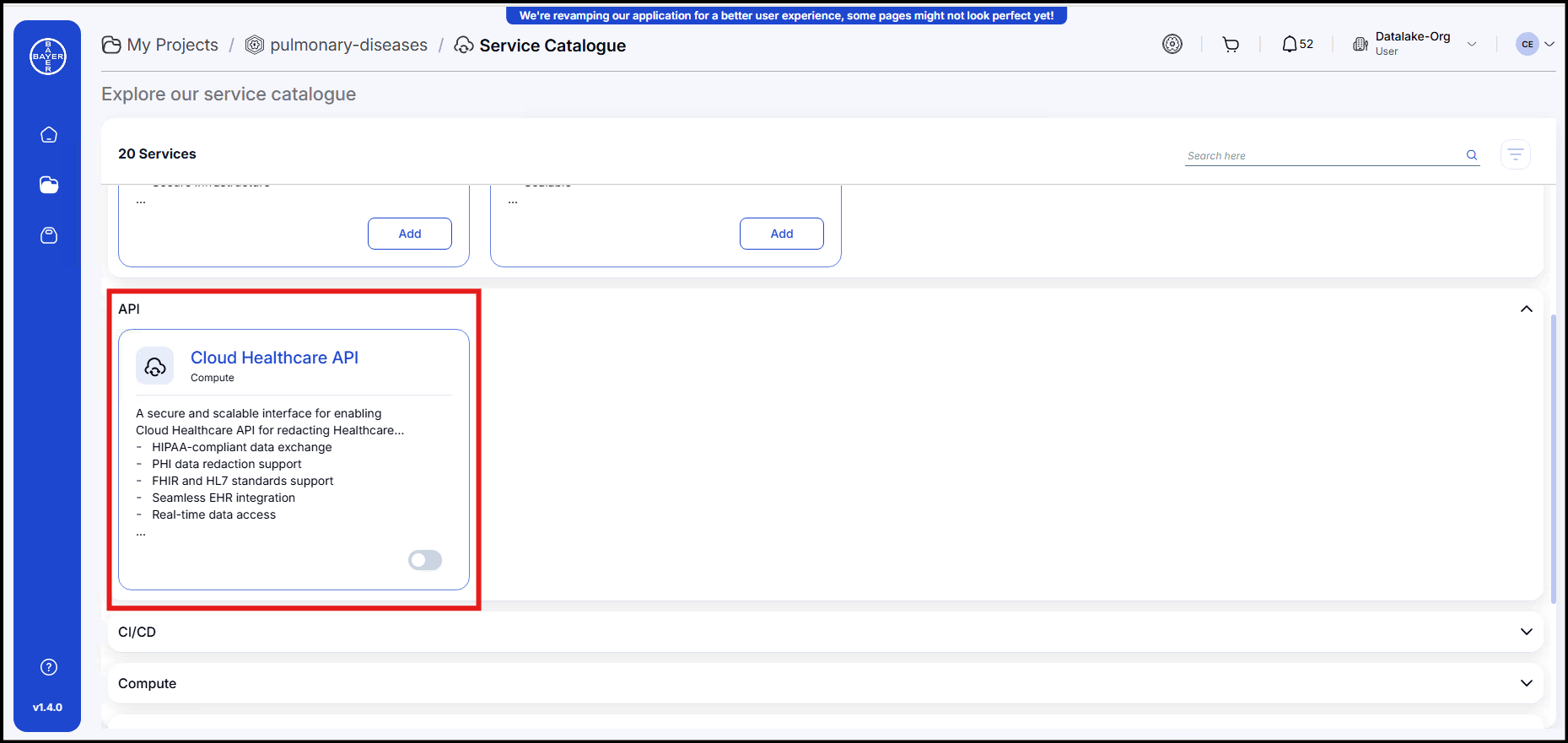
Task: Open the filter icon button
Action: coord(1516,154)
